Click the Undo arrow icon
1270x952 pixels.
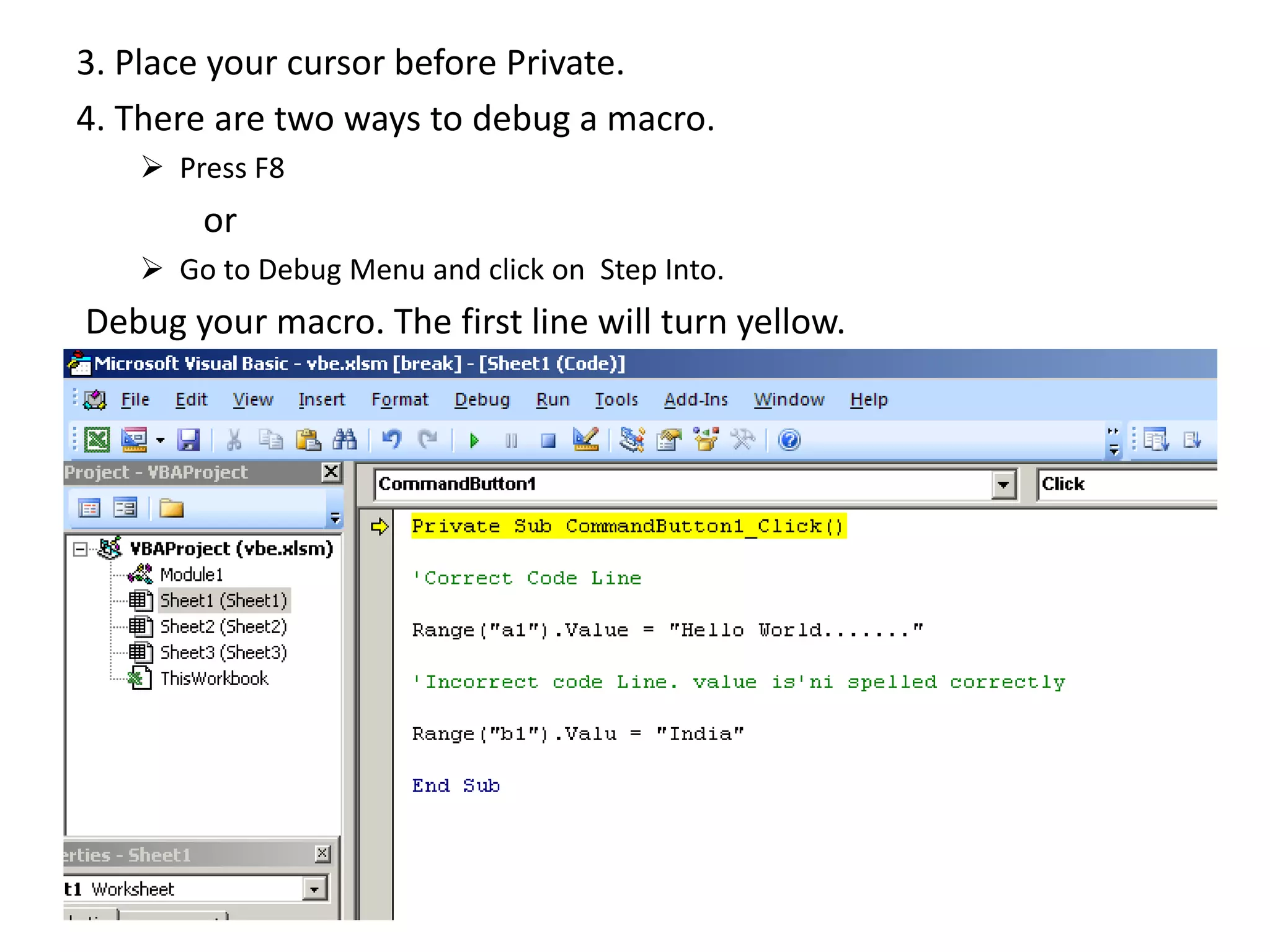point(391,440)
